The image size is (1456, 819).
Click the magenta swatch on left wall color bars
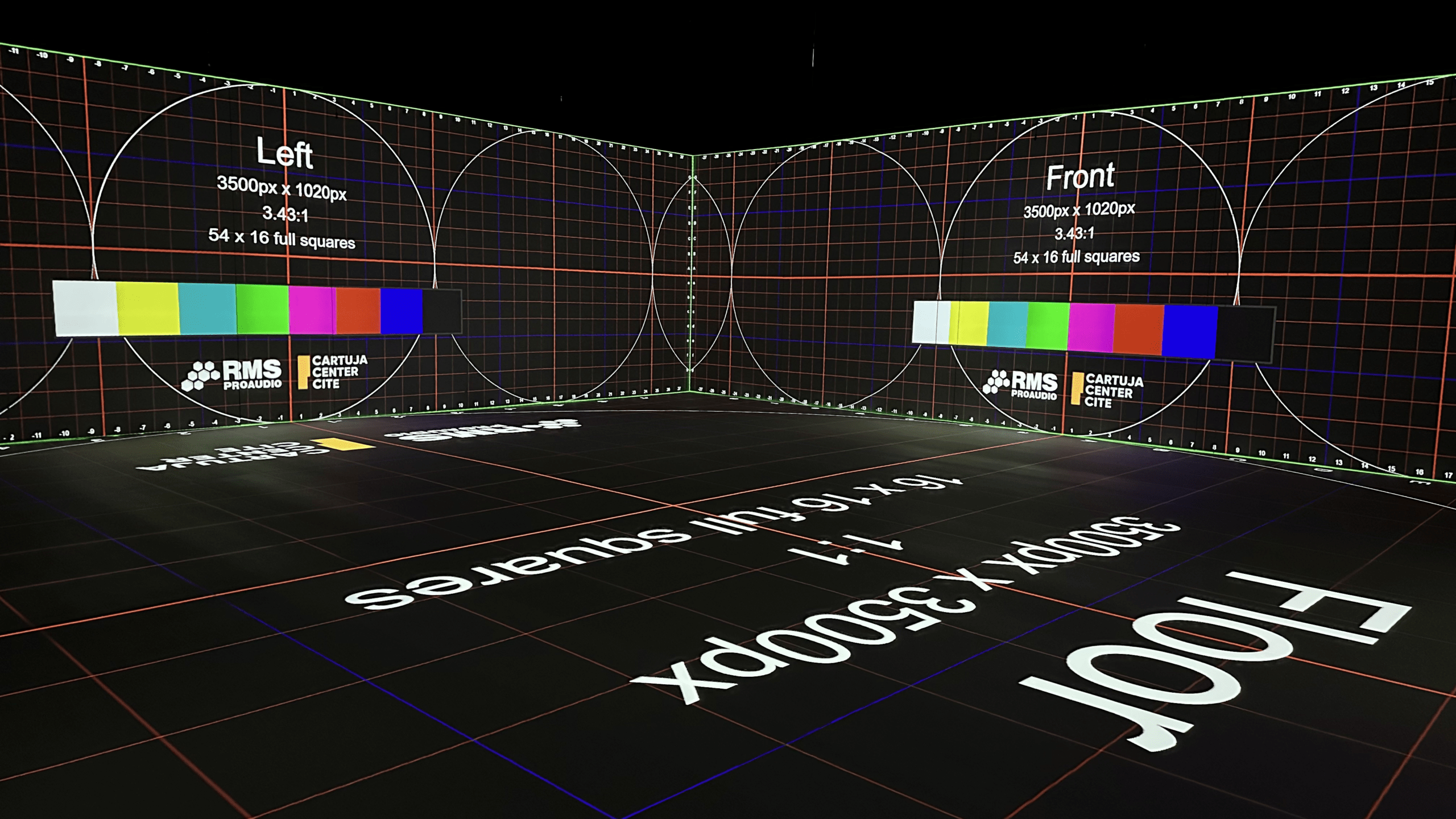pyautogui.click(x=312, y=310)
